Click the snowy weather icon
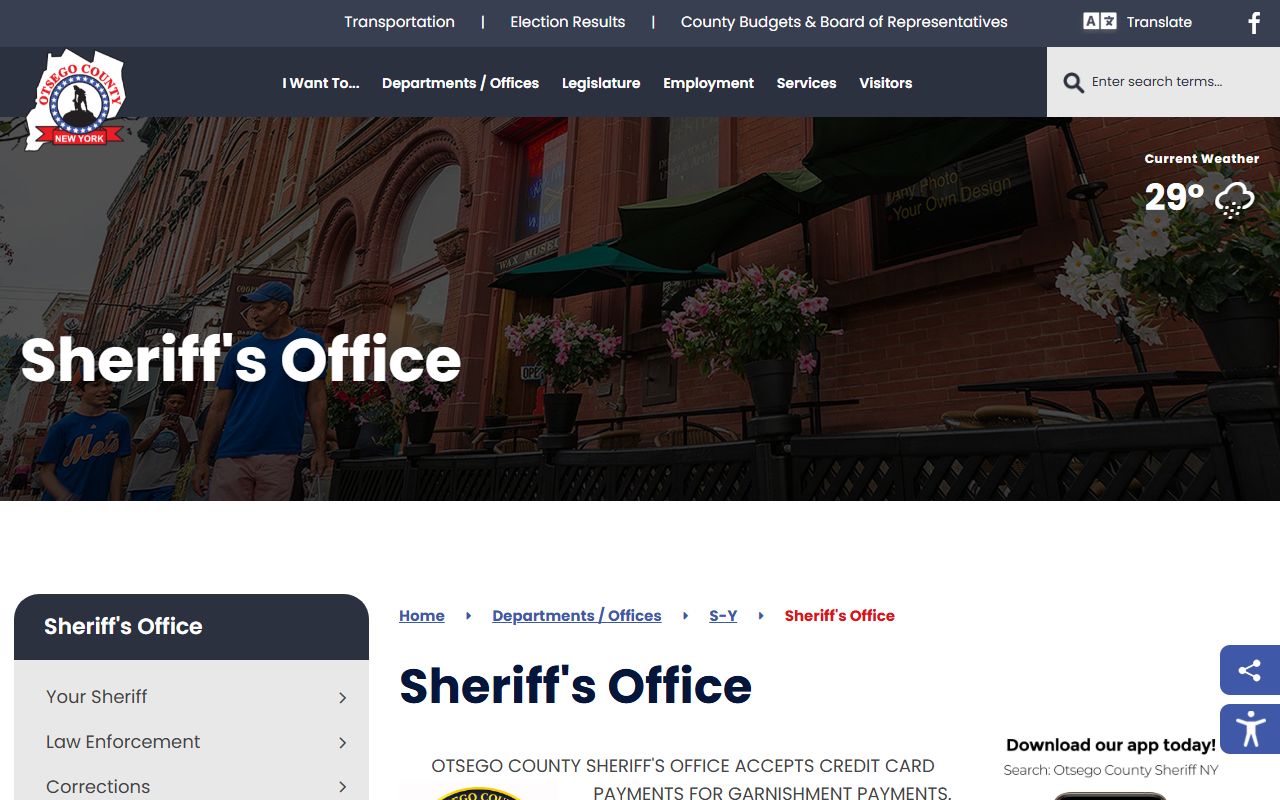 pos(1234,199)
